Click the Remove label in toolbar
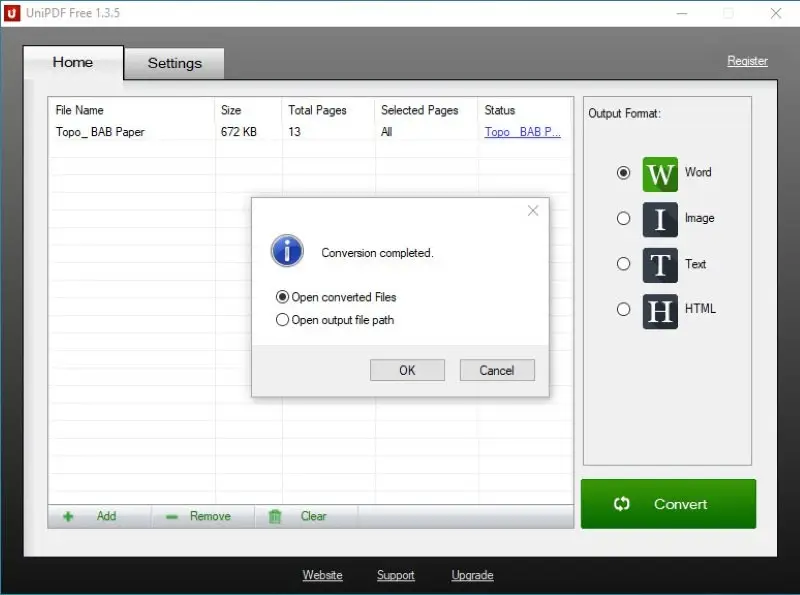800x595 pixels. [x=210, y=516]
